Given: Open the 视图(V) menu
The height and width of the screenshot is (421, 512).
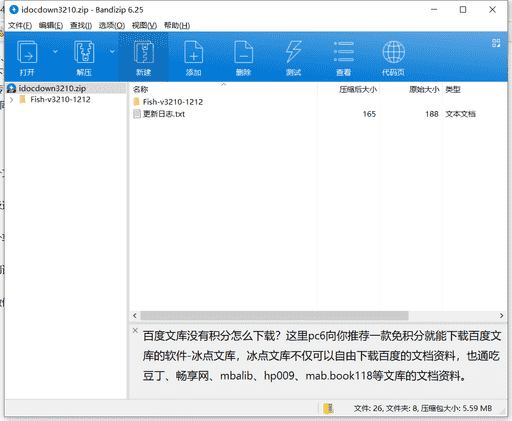Looking at the screenshot, I should click(144, 26).
